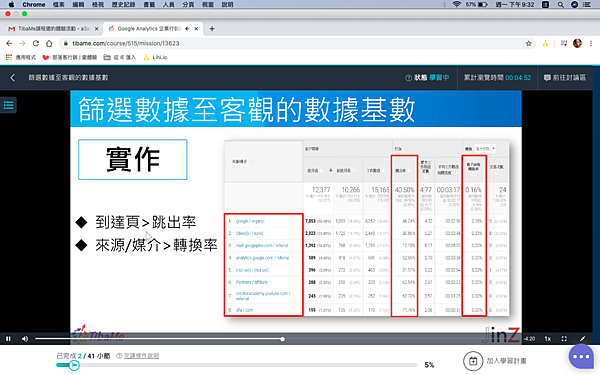
Task: Click the 累計瀏覽時間 00:04:52 timer
Action: [x=497, y=78]
